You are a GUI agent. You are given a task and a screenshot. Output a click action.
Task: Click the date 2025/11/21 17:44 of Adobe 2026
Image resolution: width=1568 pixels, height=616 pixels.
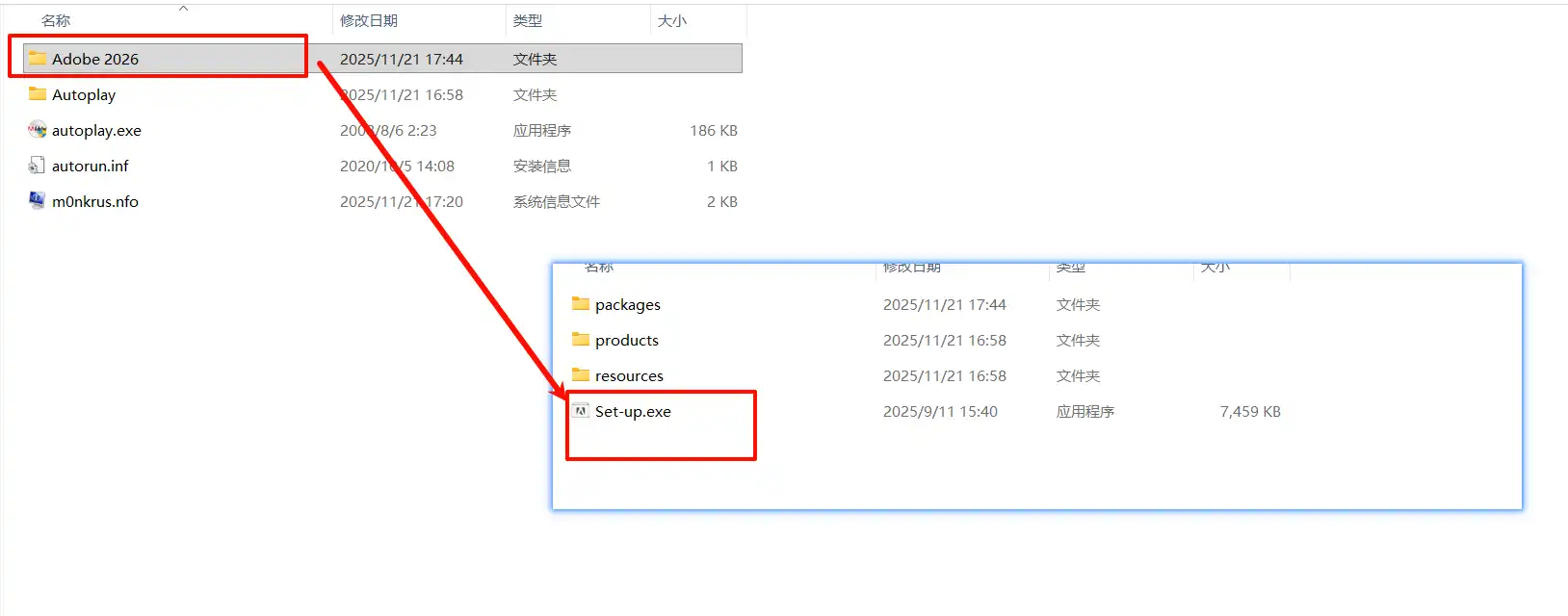point(402,59)
